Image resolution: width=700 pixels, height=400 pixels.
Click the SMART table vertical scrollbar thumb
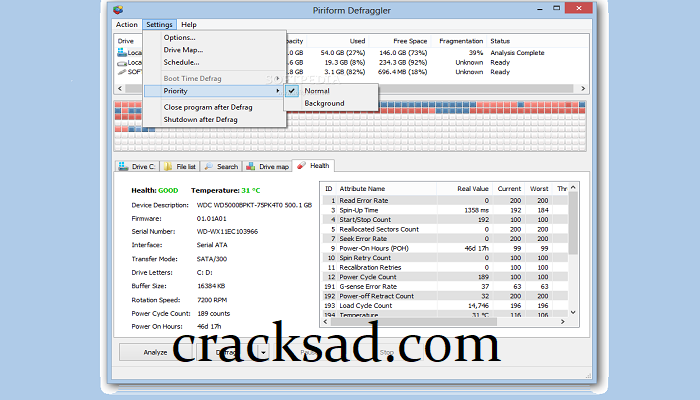coord(573,223)
